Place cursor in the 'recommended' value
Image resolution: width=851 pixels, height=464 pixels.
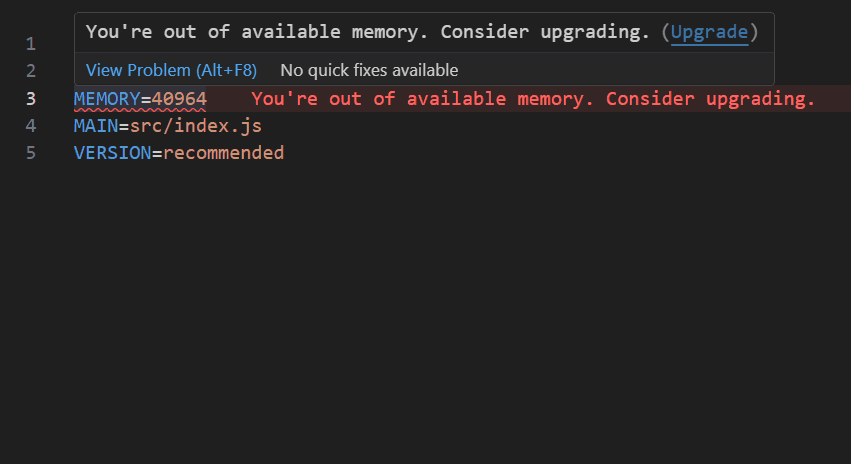(x=223, y=153)
